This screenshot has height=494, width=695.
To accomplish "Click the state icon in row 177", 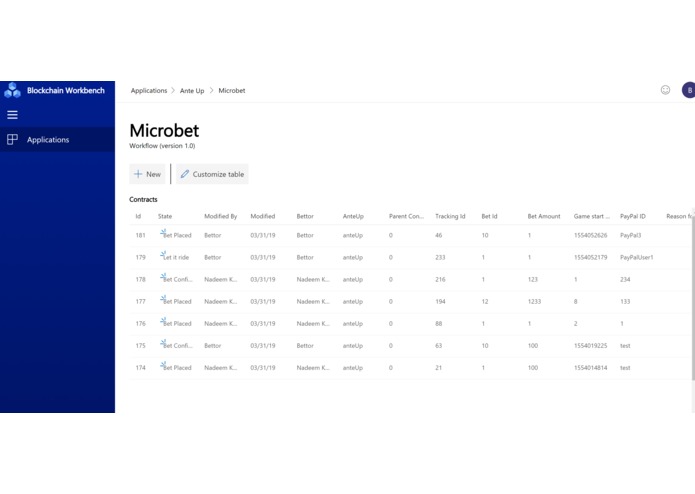I will pos(163,298).
